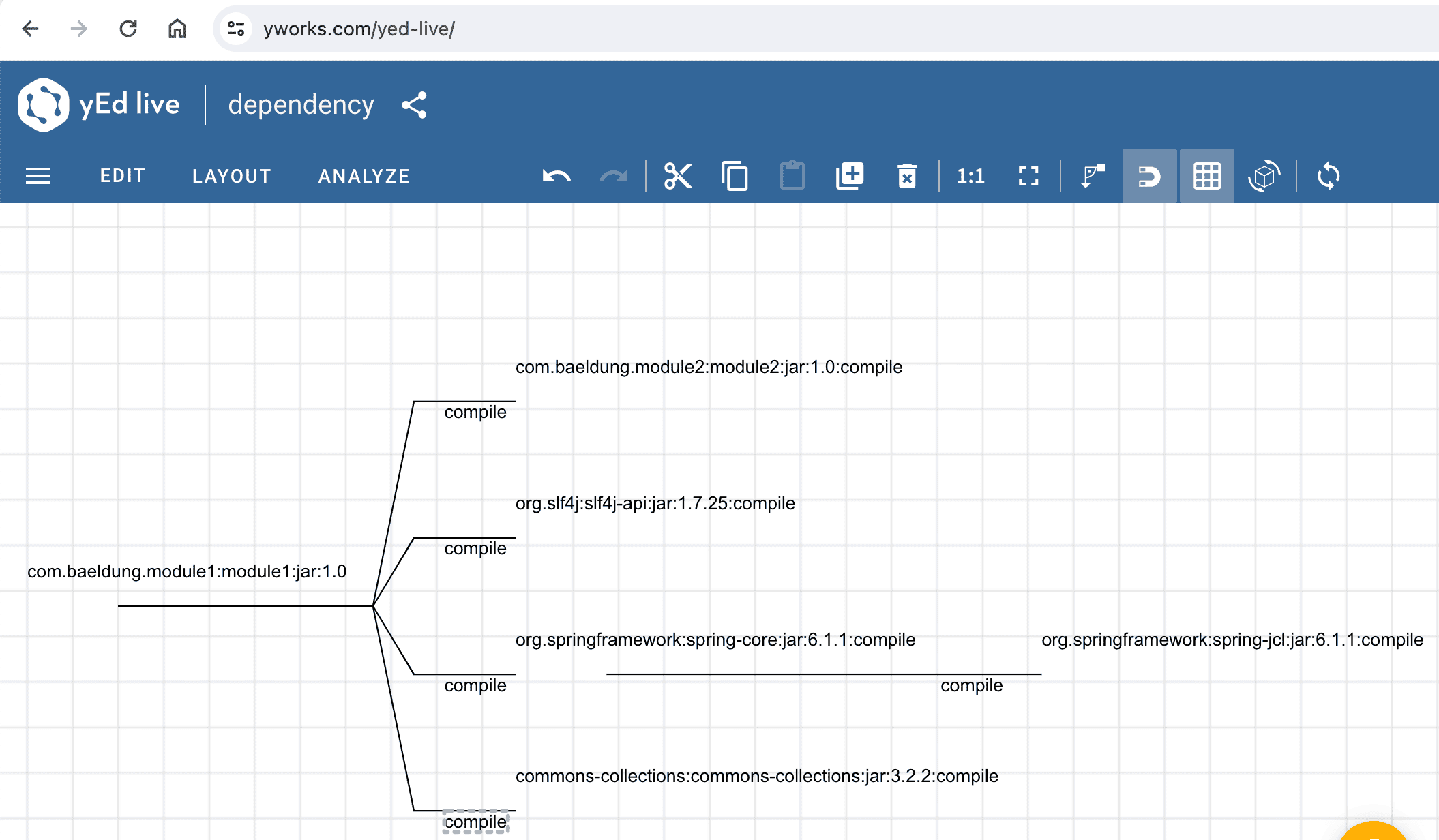The image size is (1439, 840).
Task: Click the 1:1 zoom reset button
Action: (970, 177)
